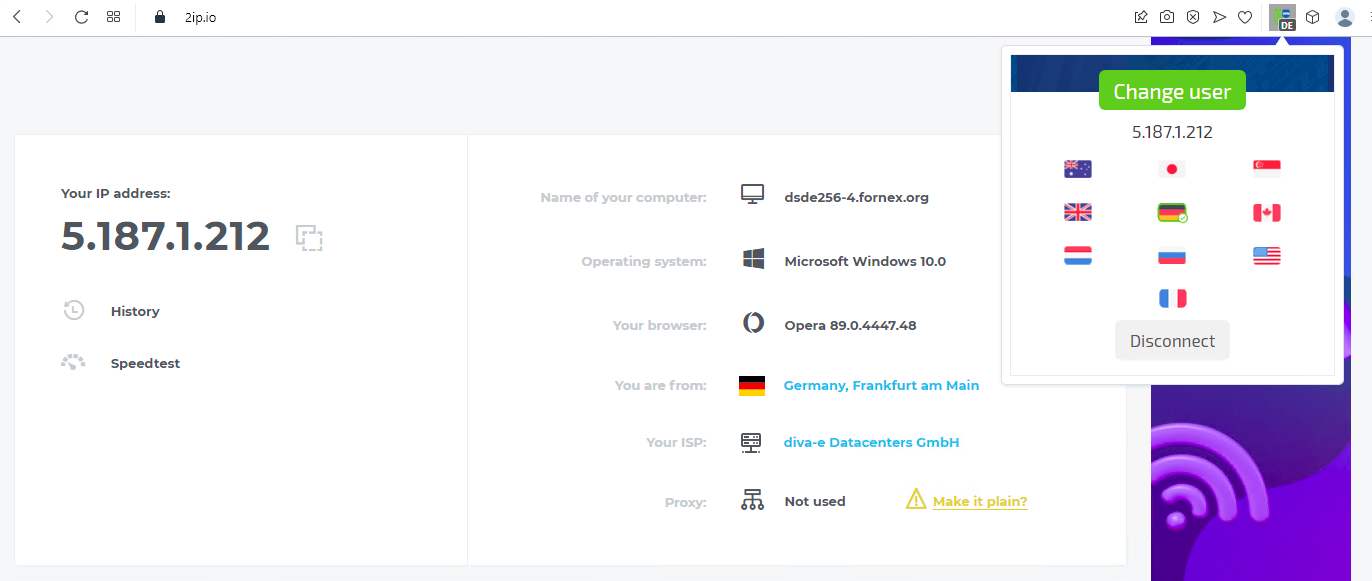Image resolution: width=1372 pixels, height=581 pixels.
Task: Open the extensions cube icon
Action: click(x=1313, y=17)
